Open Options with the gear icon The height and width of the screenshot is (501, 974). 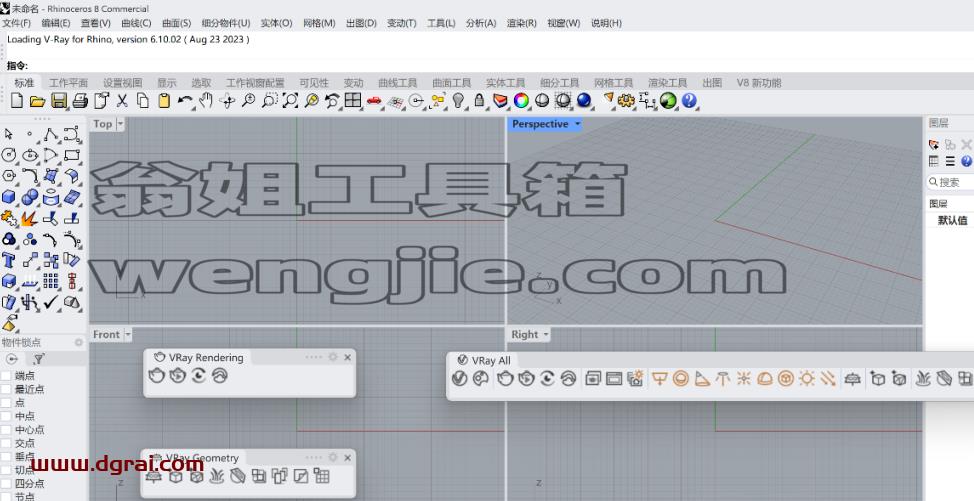[626, 101]
